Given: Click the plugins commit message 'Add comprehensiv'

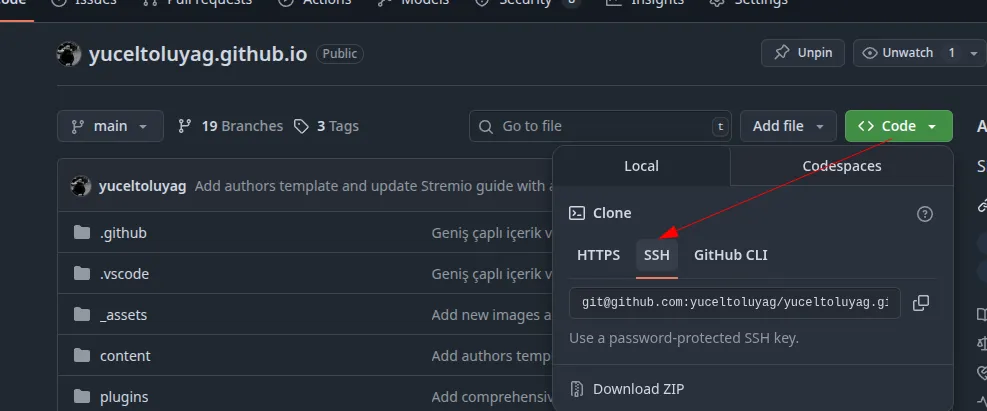Looking at the screenshot, I should click(x=492, y=397).
